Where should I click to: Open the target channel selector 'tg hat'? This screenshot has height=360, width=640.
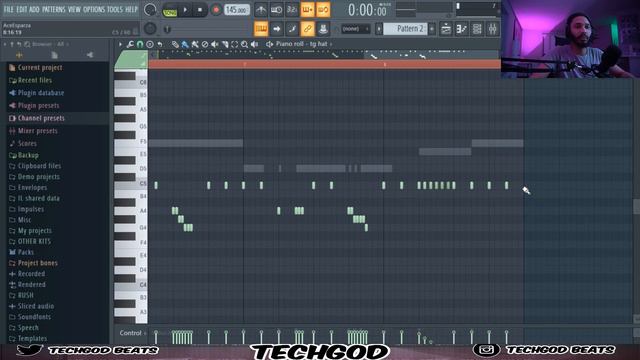304,44
